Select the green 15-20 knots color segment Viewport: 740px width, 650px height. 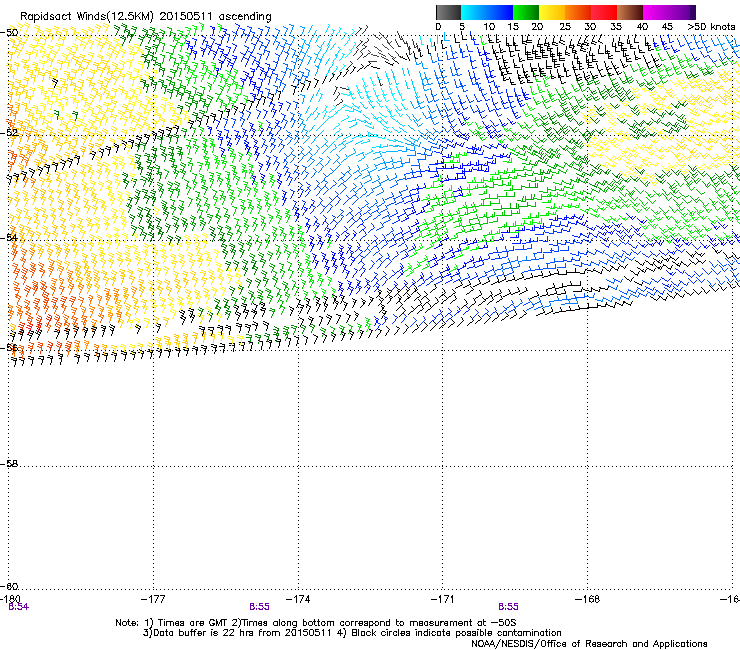click(526, 12)
